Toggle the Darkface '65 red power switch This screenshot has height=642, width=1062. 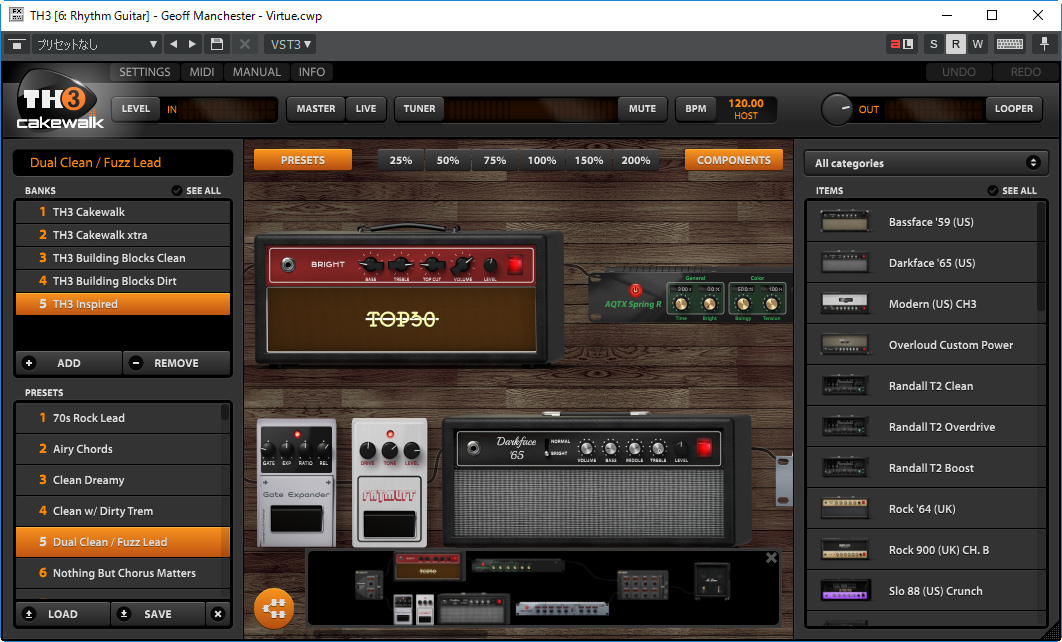point(704,448)
